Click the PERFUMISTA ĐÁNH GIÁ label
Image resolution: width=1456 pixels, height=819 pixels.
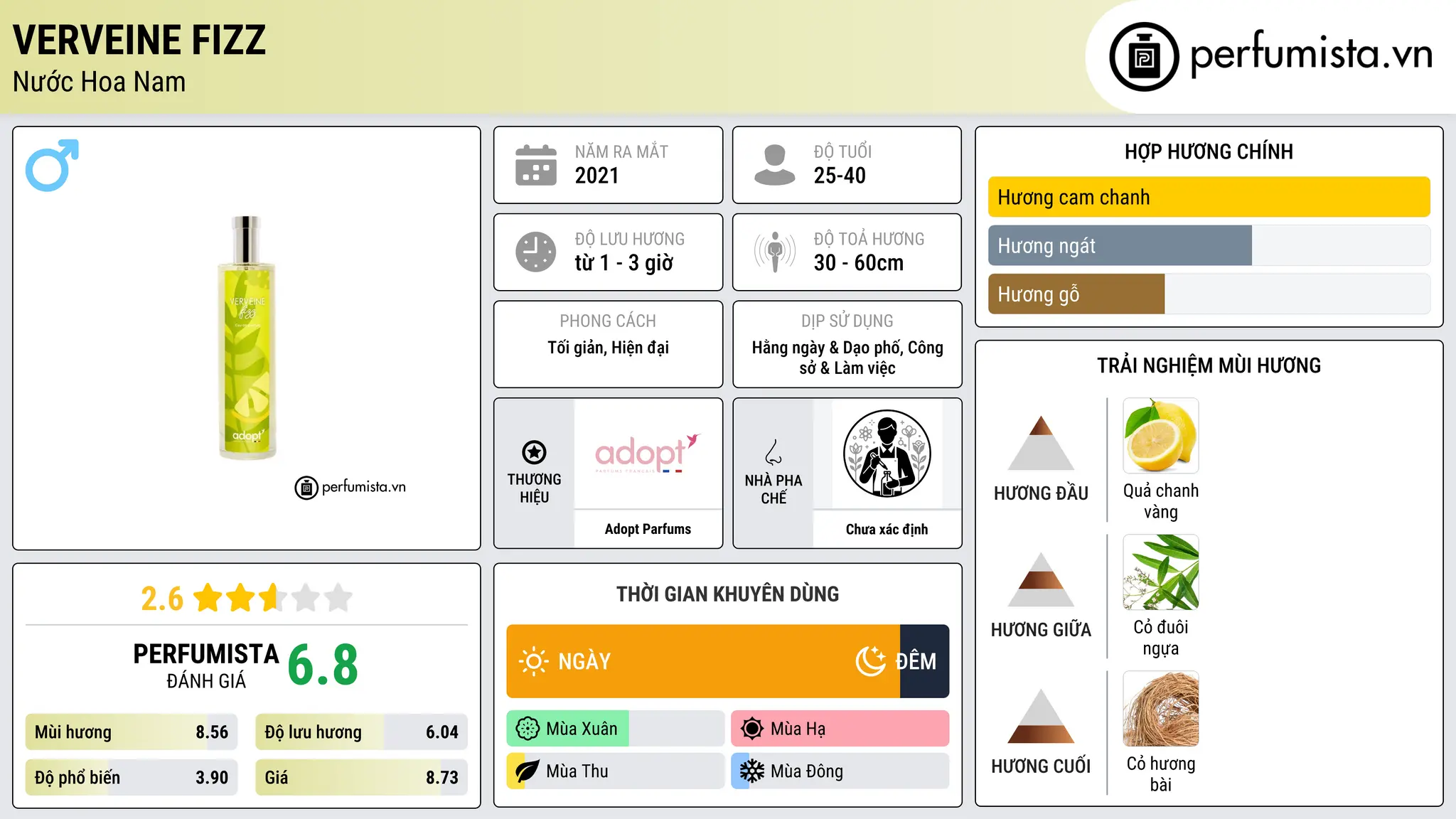tap(206, 665)
